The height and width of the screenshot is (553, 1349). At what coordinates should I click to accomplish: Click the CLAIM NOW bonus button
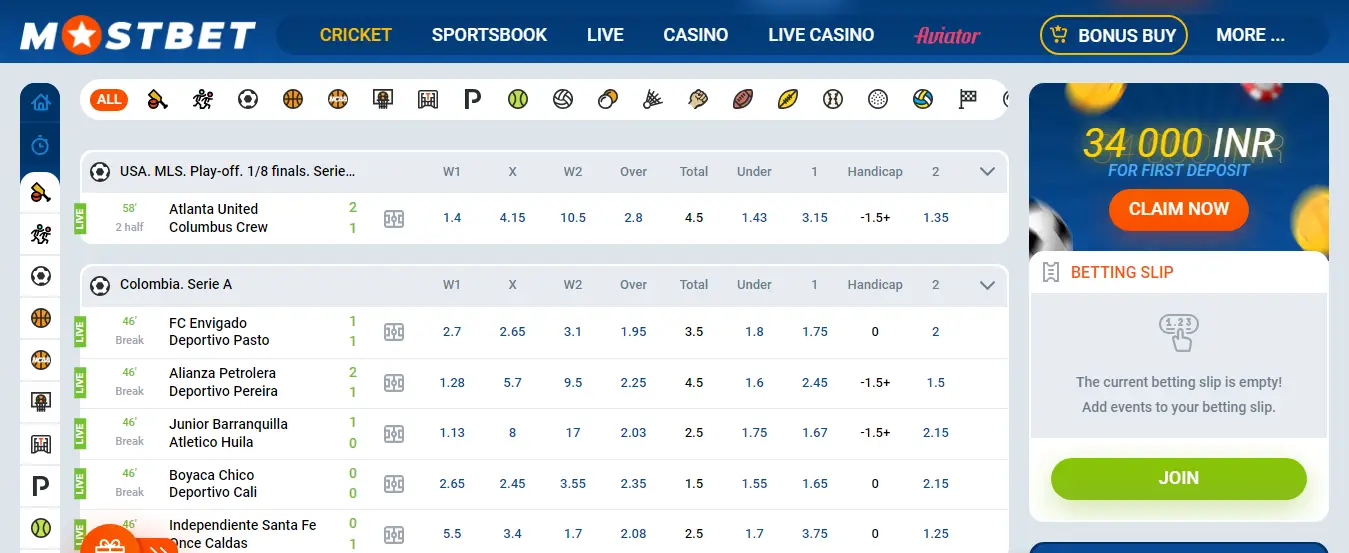(1178, 209)
